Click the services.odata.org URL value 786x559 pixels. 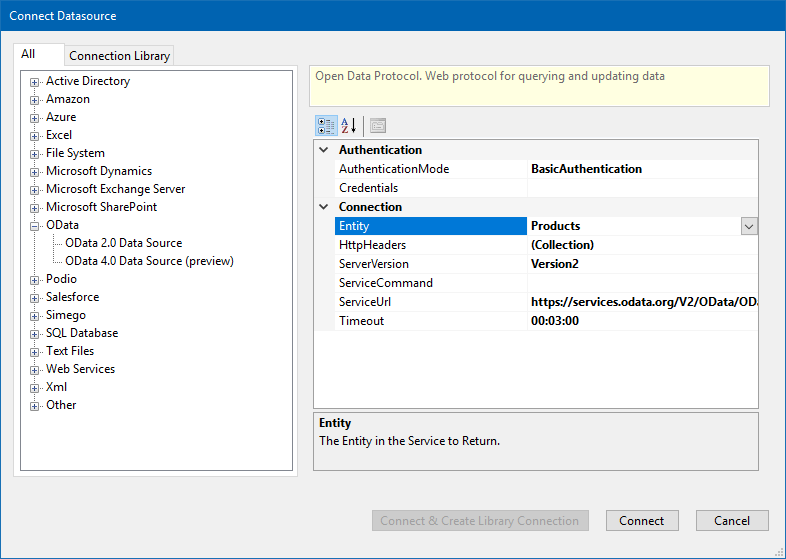644,302
